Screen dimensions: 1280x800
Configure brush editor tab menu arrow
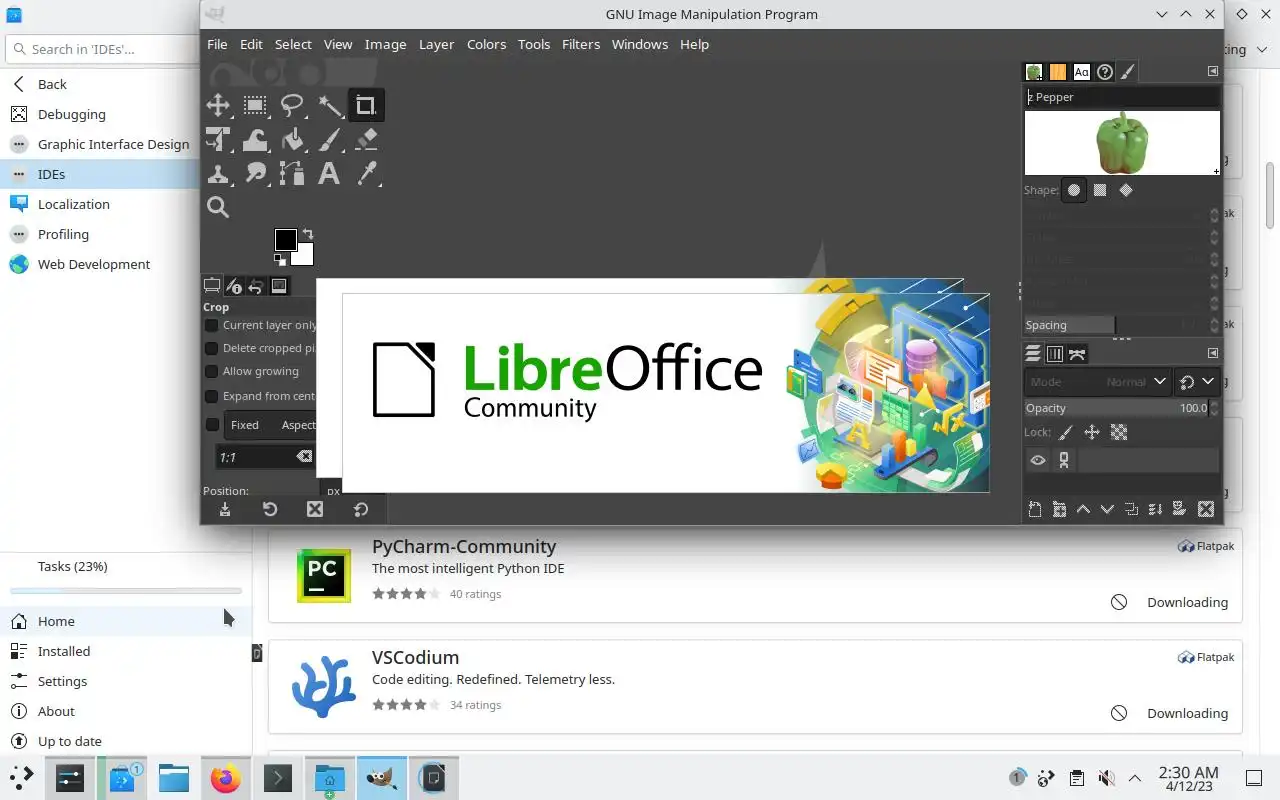(x=1213, y=72)
